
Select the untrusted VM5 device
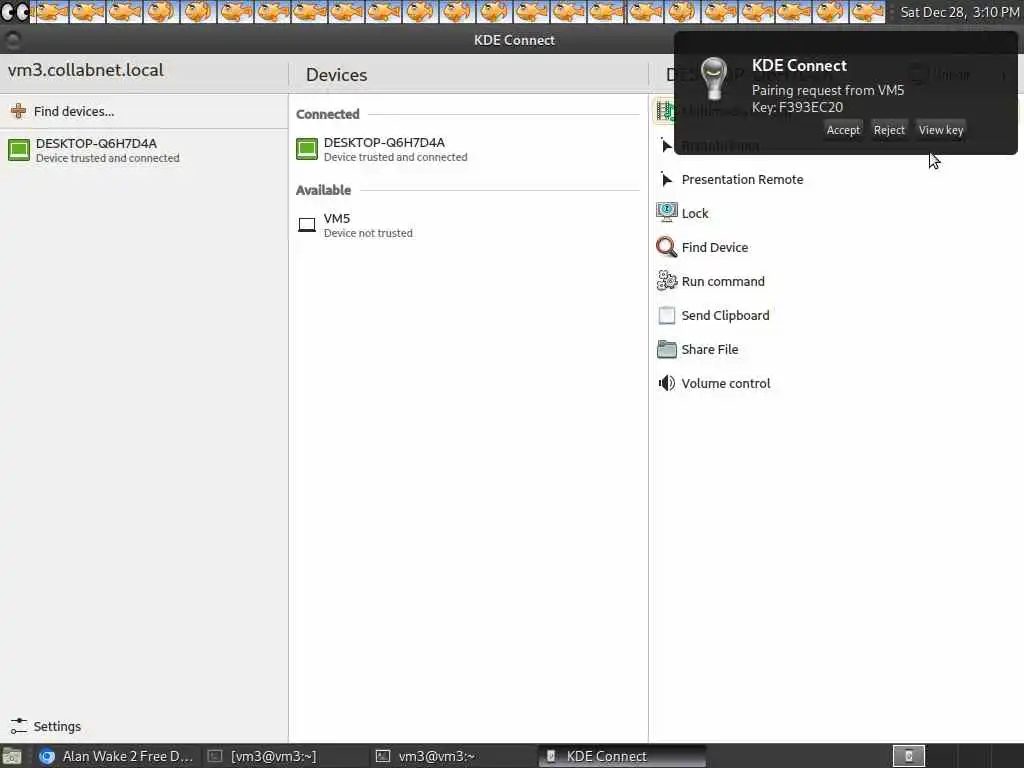coord(468,225)
